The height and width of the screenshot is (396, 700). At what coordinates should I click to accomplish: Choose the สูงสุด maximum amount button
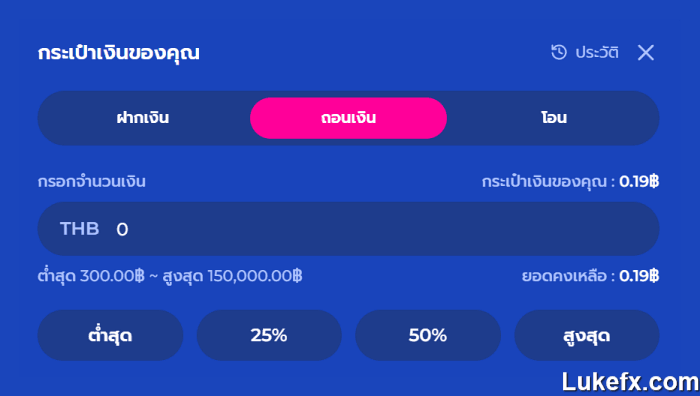point(587,335)
